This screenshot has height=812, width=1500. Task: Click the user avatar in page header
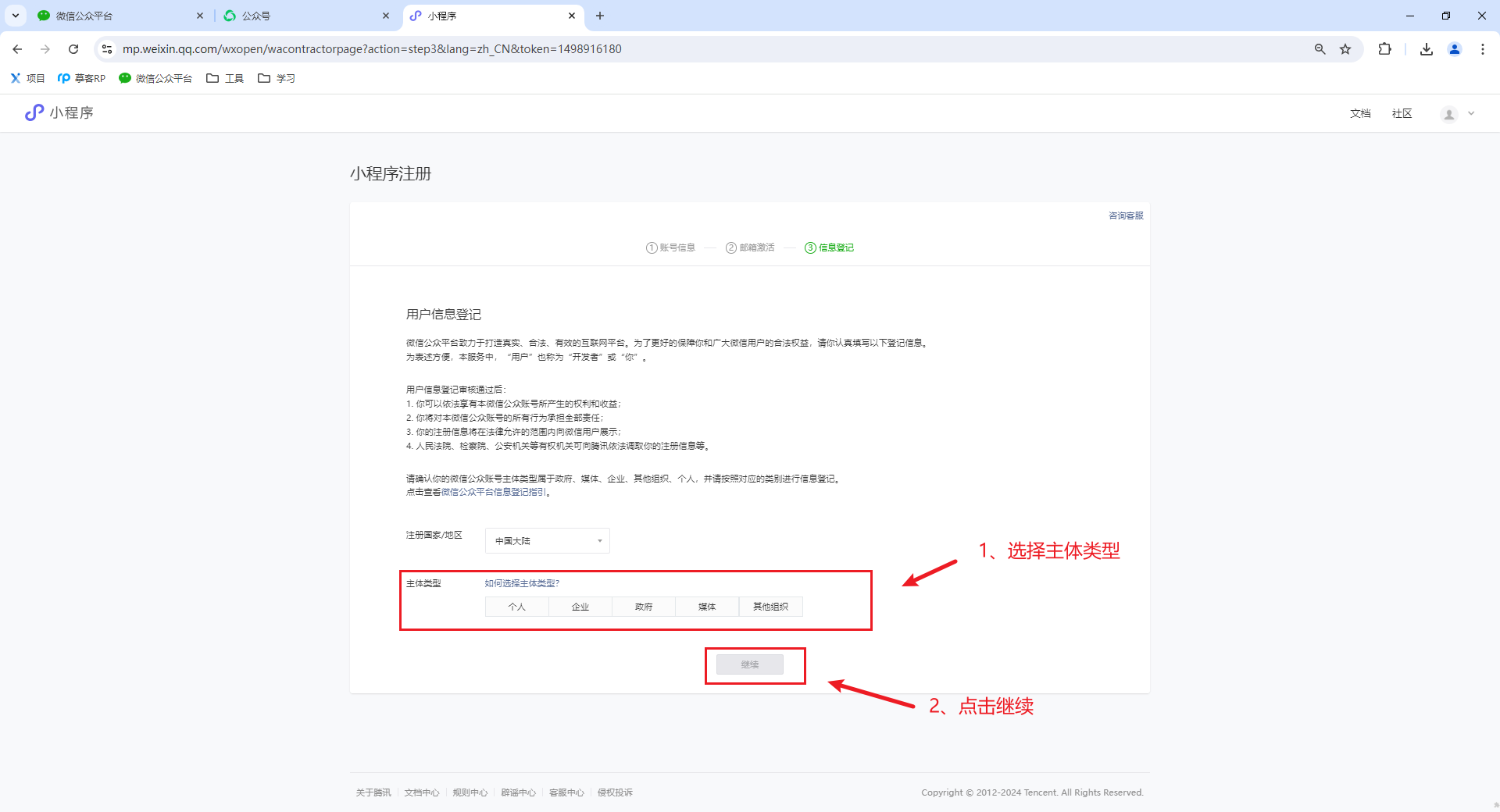(x=1449, y=114)
